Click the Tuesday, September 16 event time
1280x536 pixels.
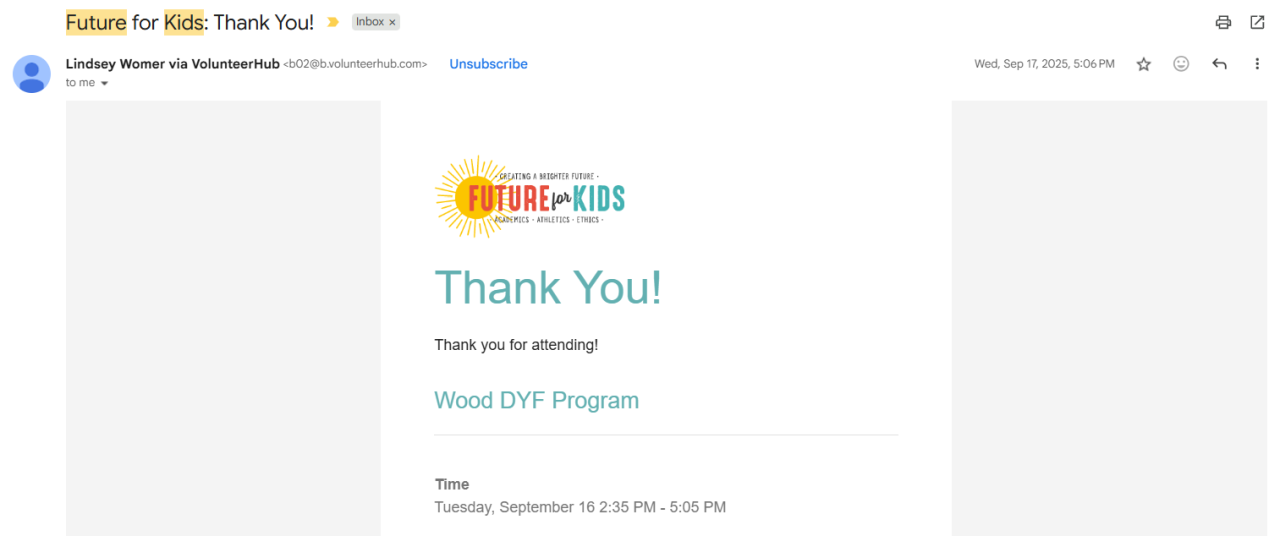580,507
